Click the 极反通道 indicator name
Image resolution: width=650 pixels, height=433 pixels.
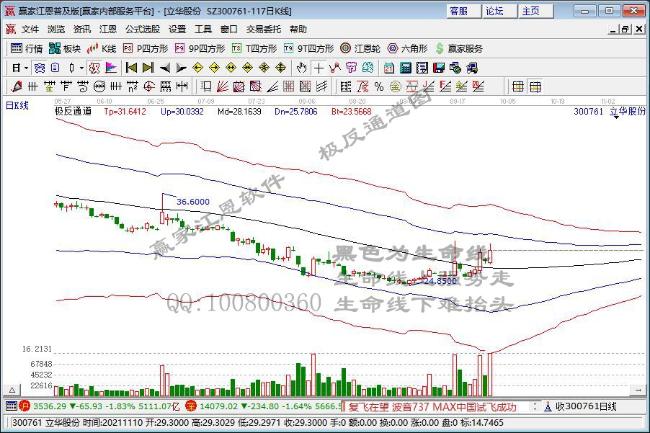[73, 111]
